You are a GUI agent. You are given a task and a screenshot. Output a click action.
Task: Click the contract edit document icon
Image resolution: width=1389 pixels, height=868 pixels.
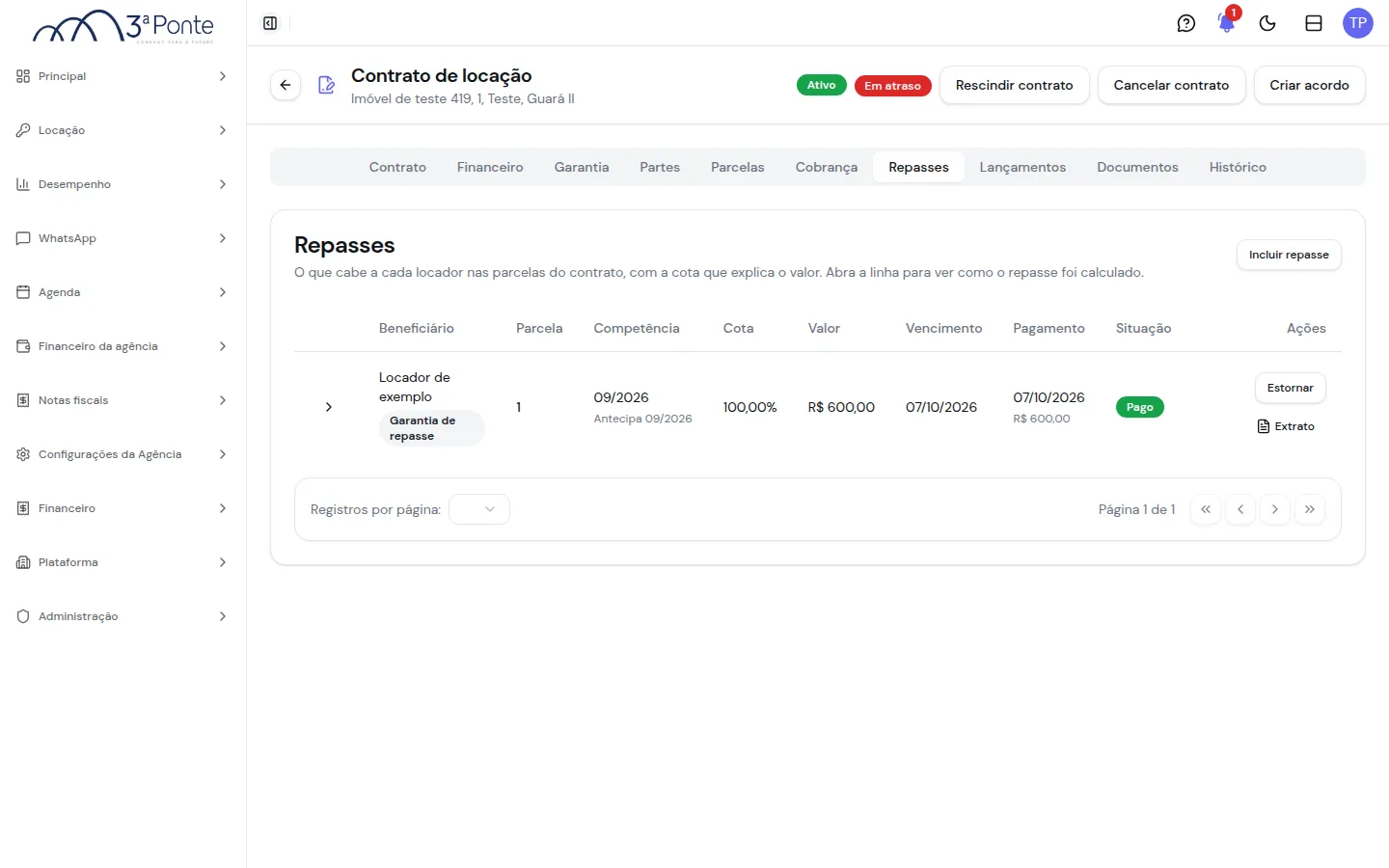click(326, 85)
